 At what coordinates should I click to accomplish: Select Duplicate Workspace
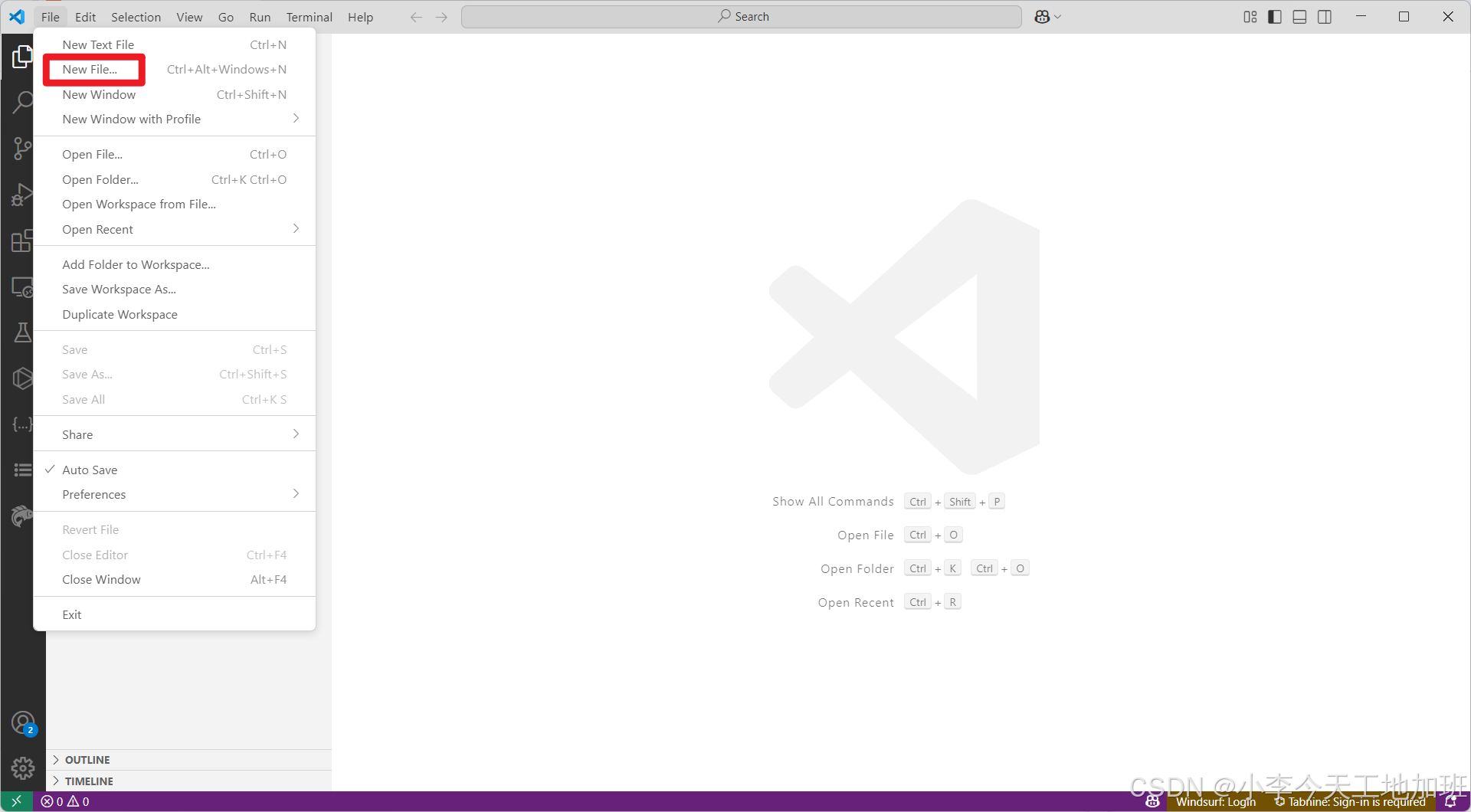point(175,314)
